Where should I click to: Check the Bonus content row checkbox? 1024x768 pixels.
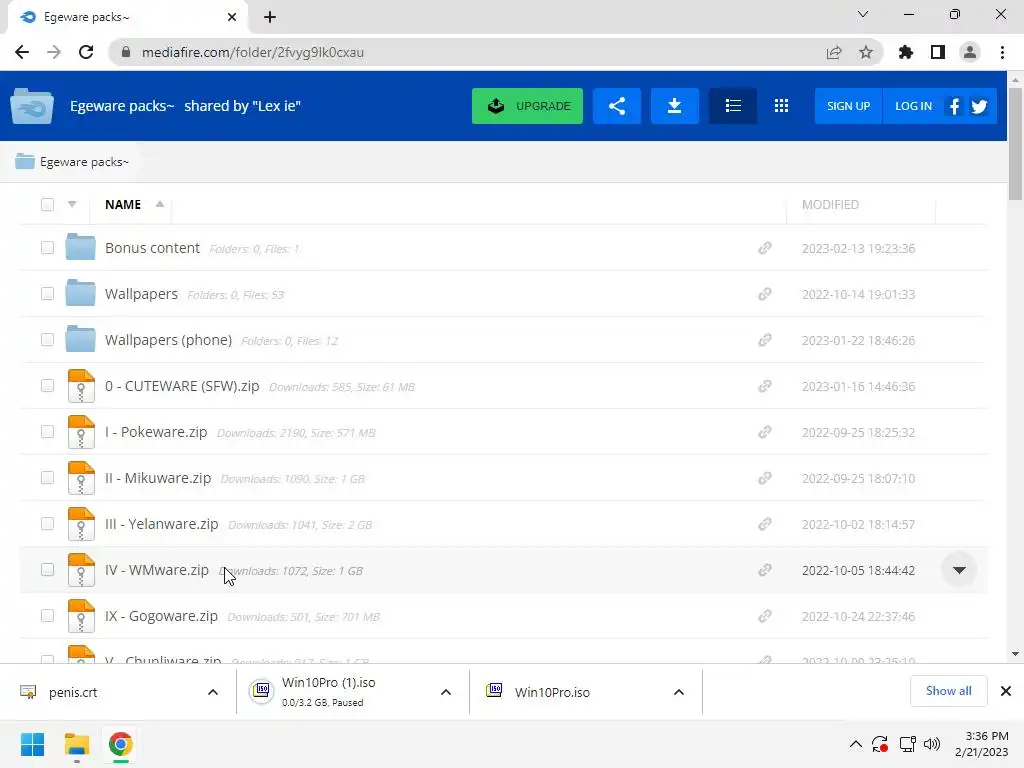point(47,248)
